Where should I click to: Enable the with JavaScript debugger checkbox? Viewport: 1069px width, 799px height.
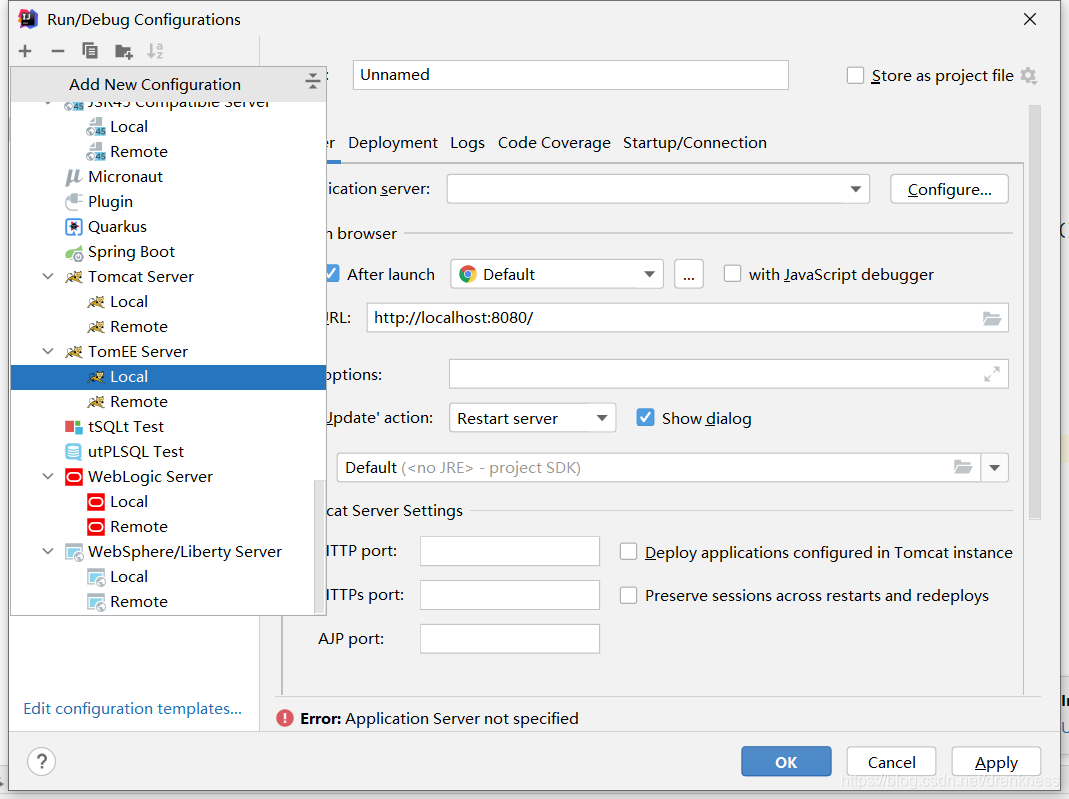pos(732,274)
